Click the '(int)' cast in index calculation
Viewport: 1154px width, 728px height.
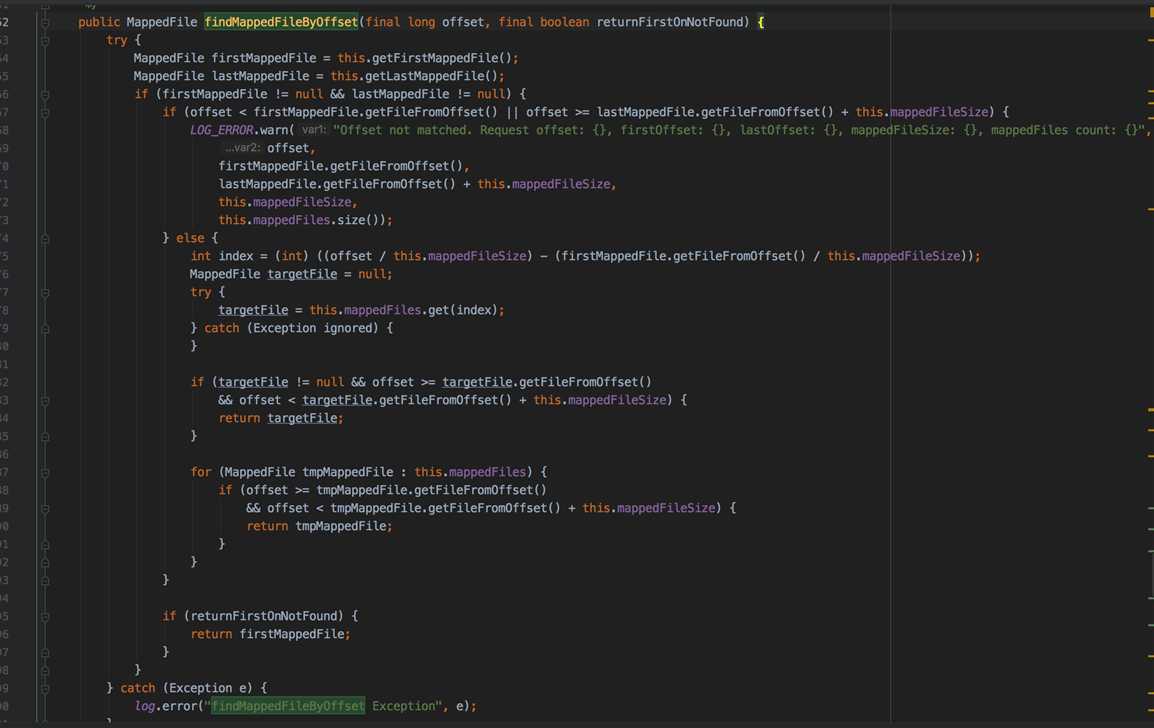click(x=291, y=256)
